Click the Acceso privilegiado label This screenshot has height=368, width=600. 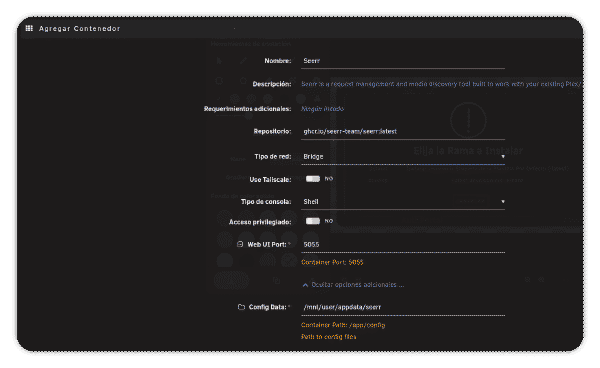(x=260, y=222)
